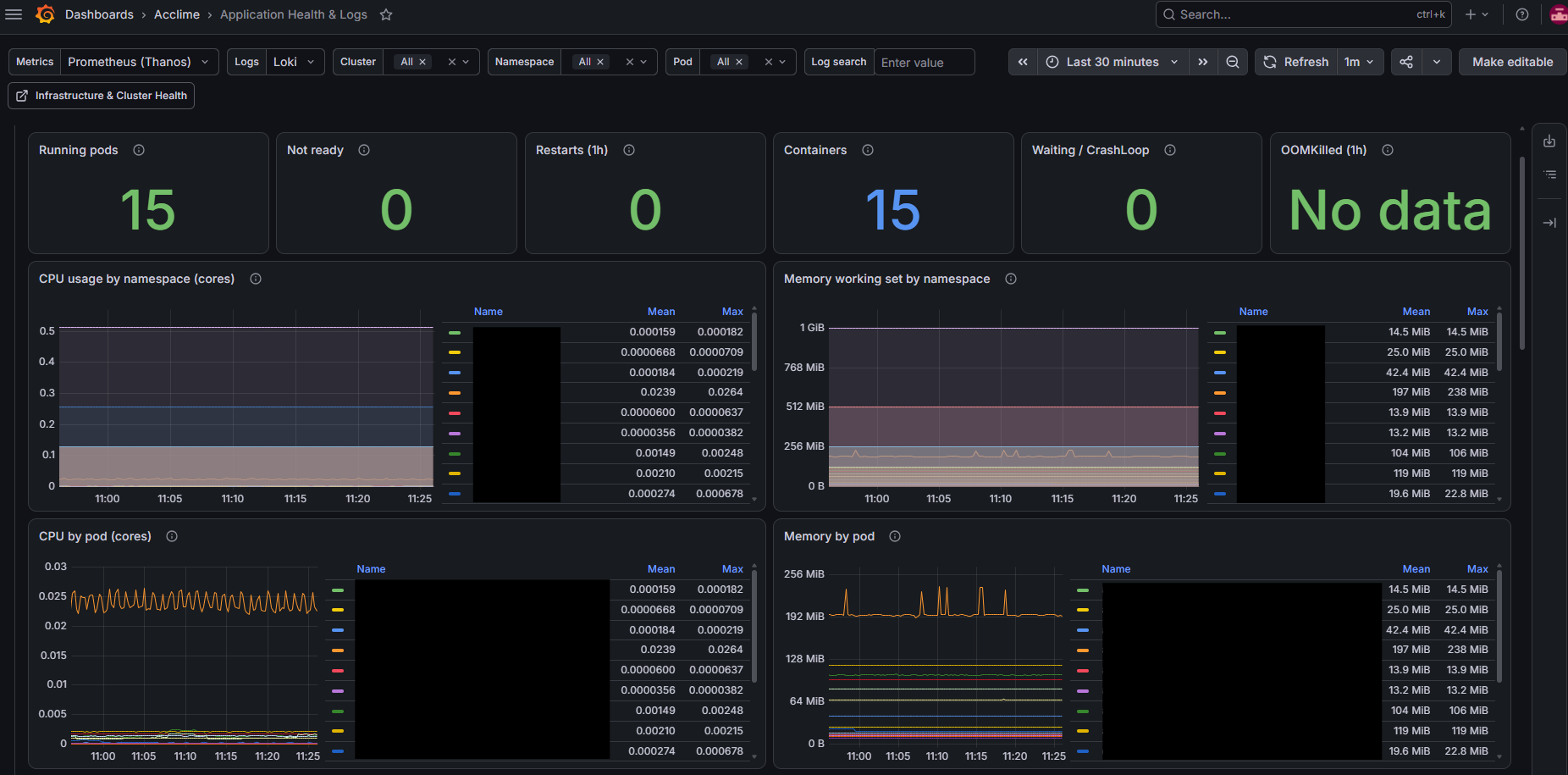1568x775 pixels.
Task: Show info for Memory working set by namespace
Action: click(1011, 279)
